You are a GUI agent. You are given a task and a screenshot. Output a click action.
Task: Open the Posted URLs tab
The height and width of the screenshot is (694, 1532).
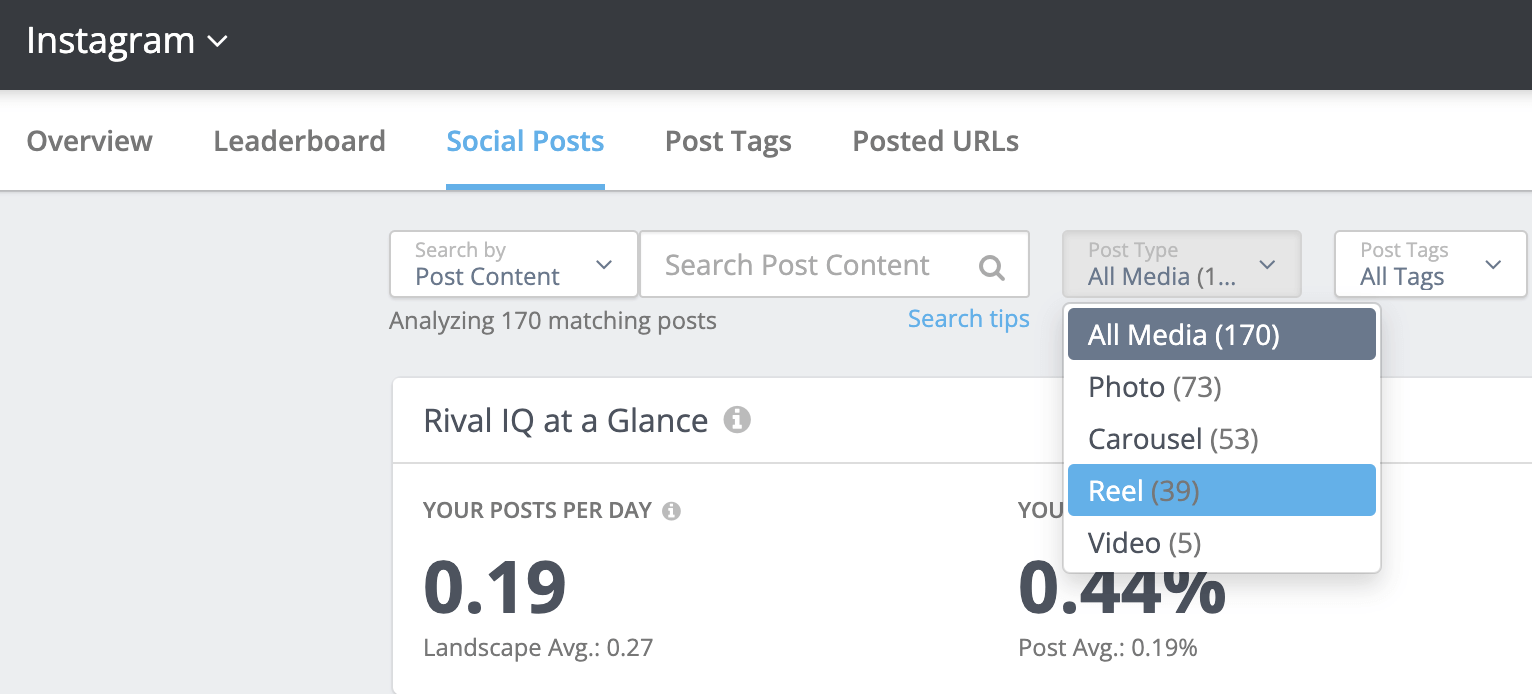click(x=935, y=141)
